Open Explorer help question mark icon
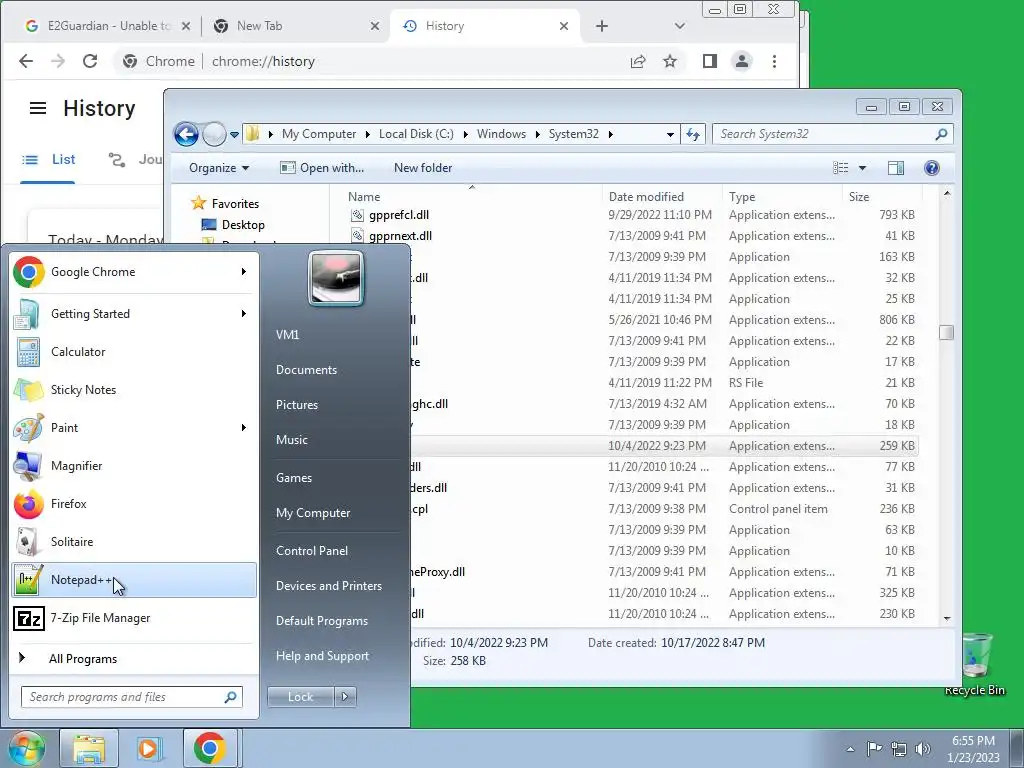 [x=932, y=168]
